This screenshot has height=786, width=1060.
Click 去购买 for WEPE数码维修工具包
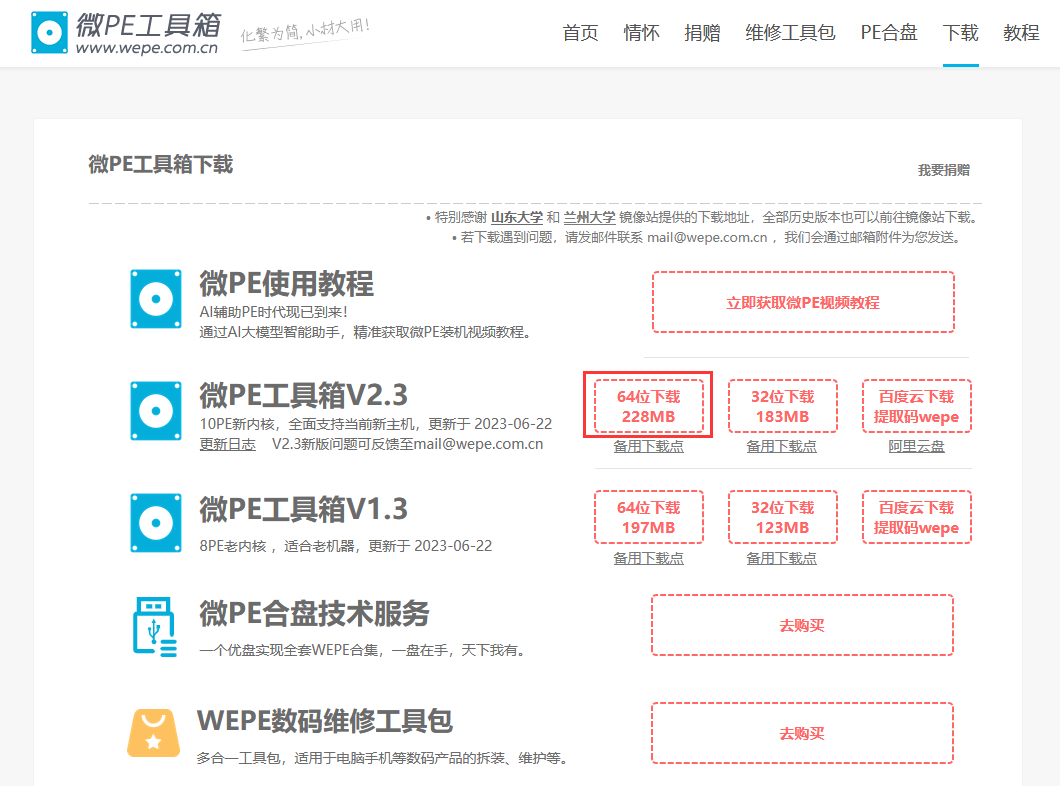click(x=802, y=733)
